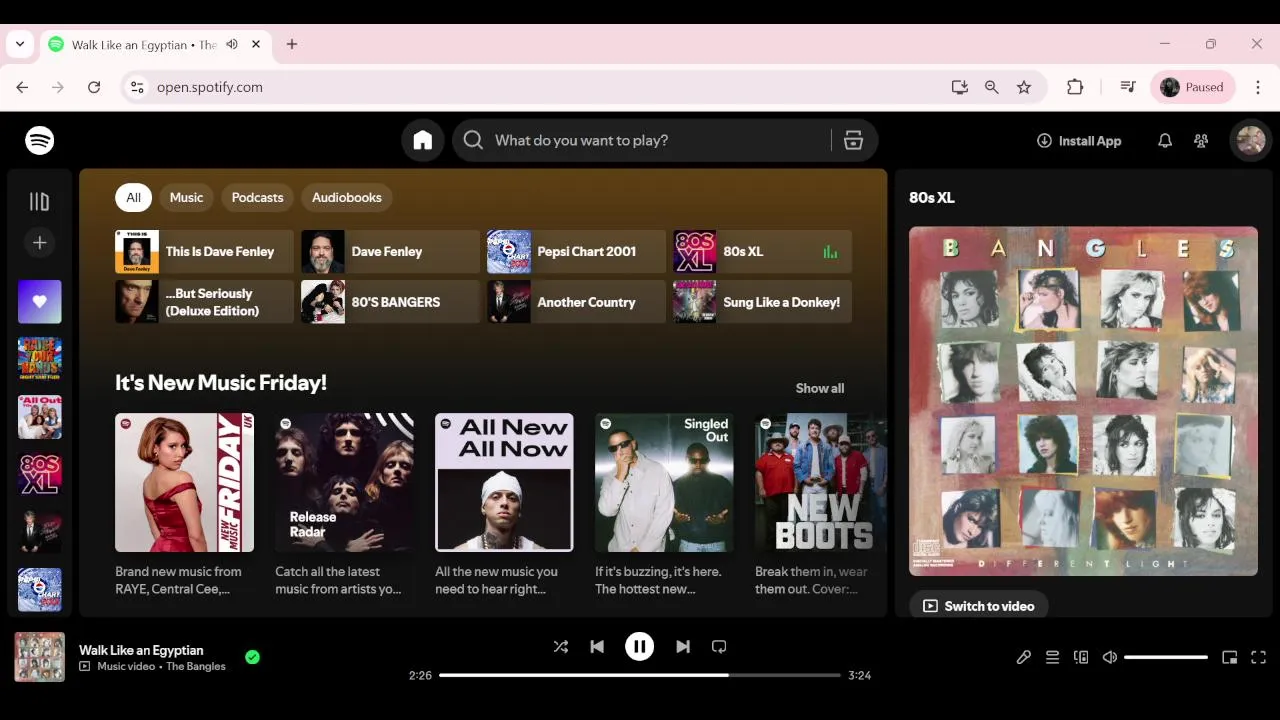Click the Bangles Different Light album cover
Screen dimensions: 1280x720
click(x=1083, y=401)
